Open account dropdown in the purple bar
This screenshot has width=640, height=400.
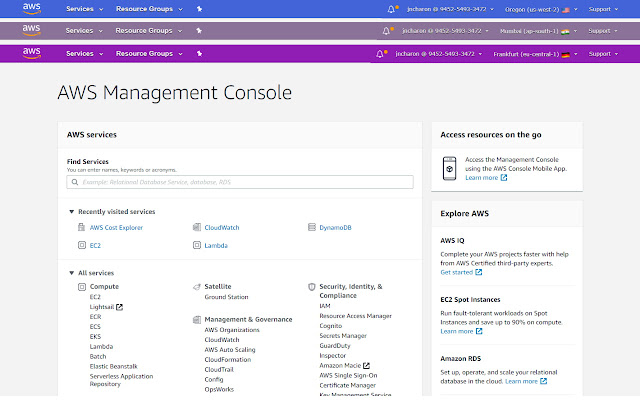coord(439,54)
